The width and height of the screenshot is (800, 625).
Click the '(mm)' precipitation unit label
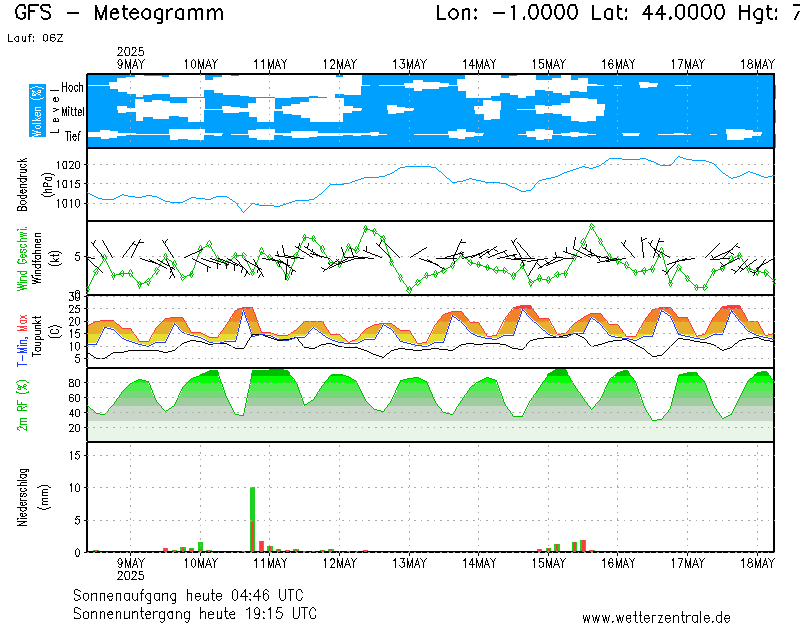click(45, 497)
